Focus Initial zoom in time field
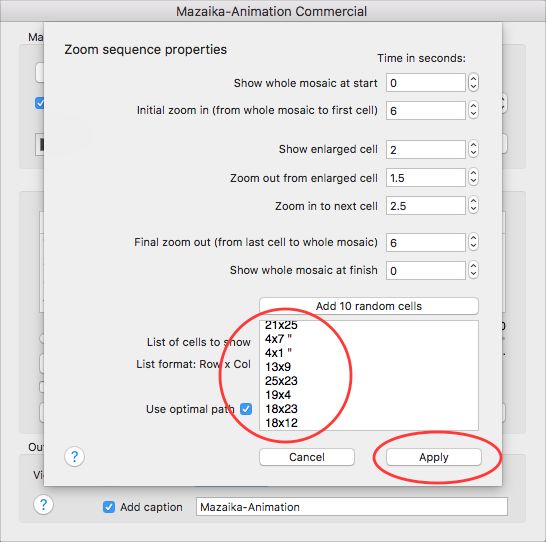The height and width of the screenshot is (542, 546). click(426, 111)
